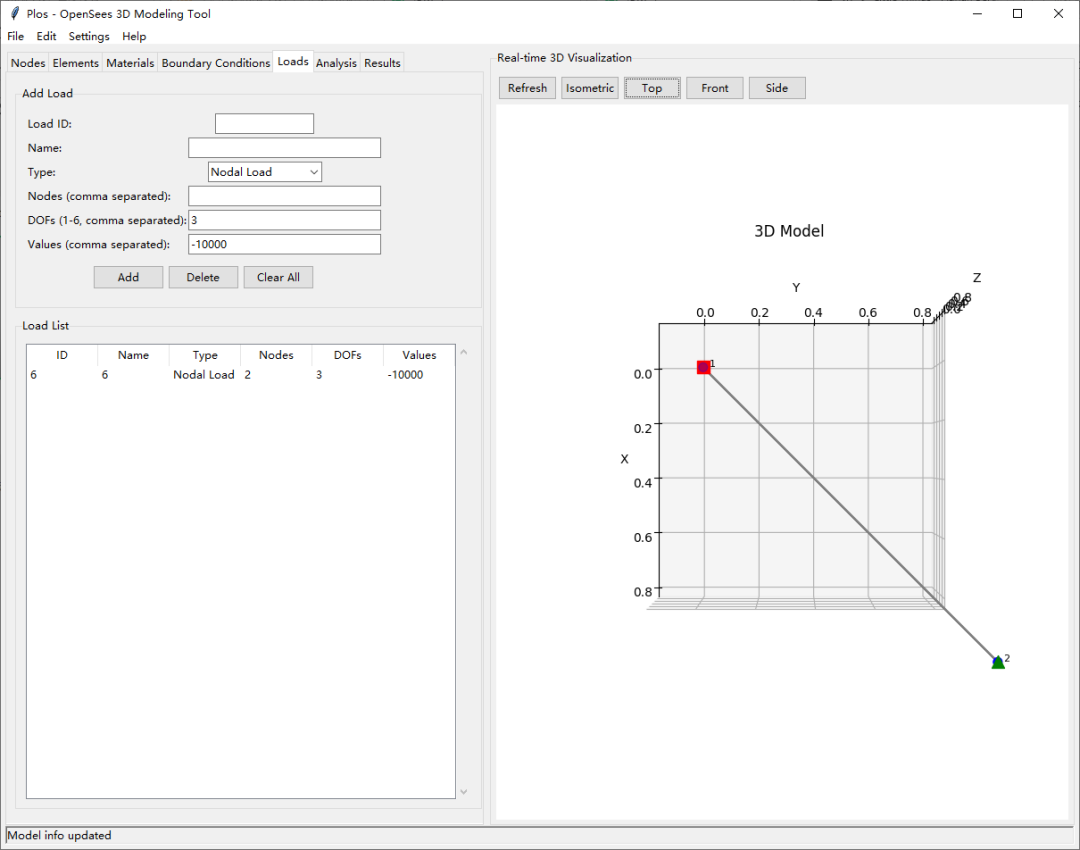Switch to the Elements tab

coord(76,63)
